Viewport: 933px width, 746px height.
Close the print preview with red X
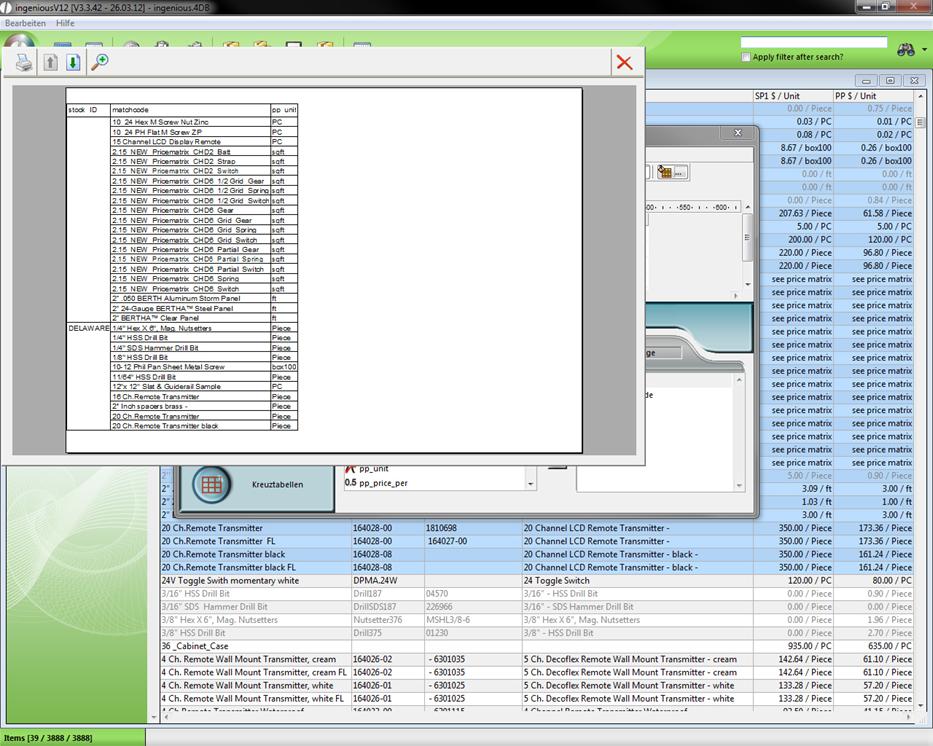coord(624,62)
